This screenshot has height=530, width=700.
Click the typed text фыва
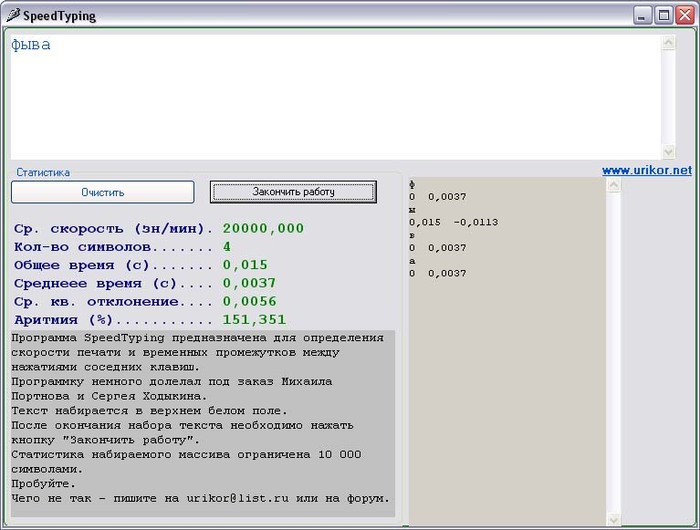[31, 45]
